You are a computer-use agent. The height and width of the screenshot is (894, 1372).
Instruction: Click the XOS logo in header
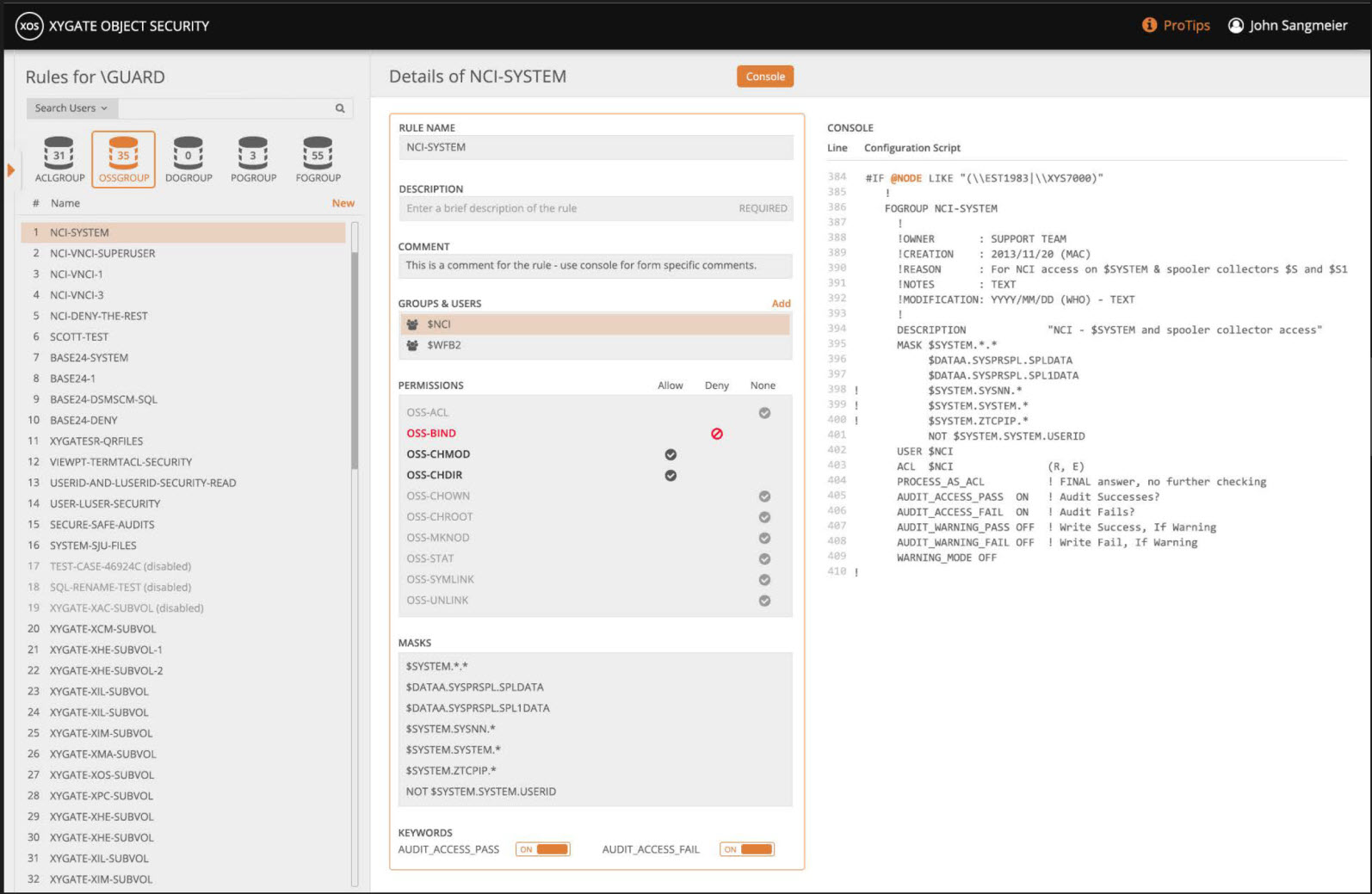pos(29,26)
